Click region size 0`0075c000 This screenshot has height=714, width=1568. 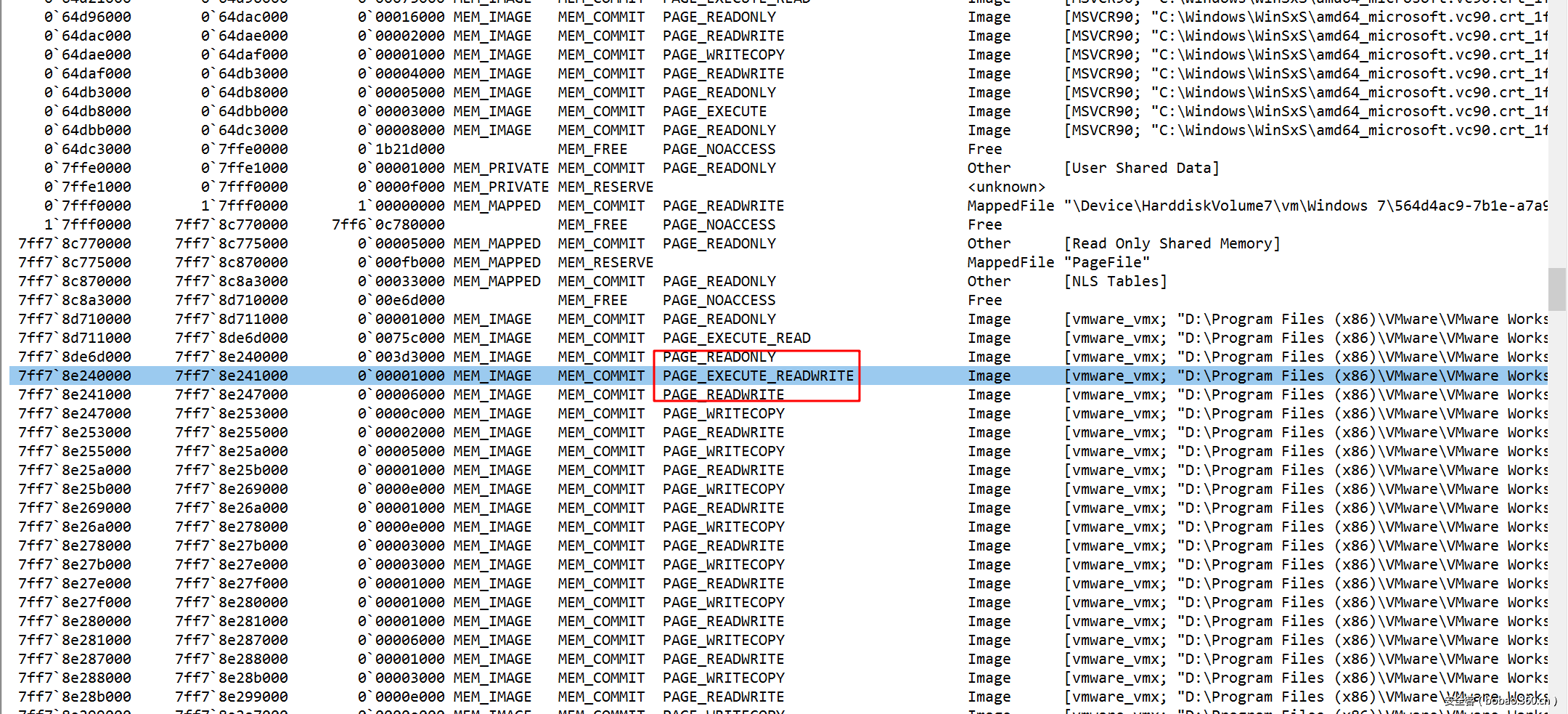click(401, 338)
